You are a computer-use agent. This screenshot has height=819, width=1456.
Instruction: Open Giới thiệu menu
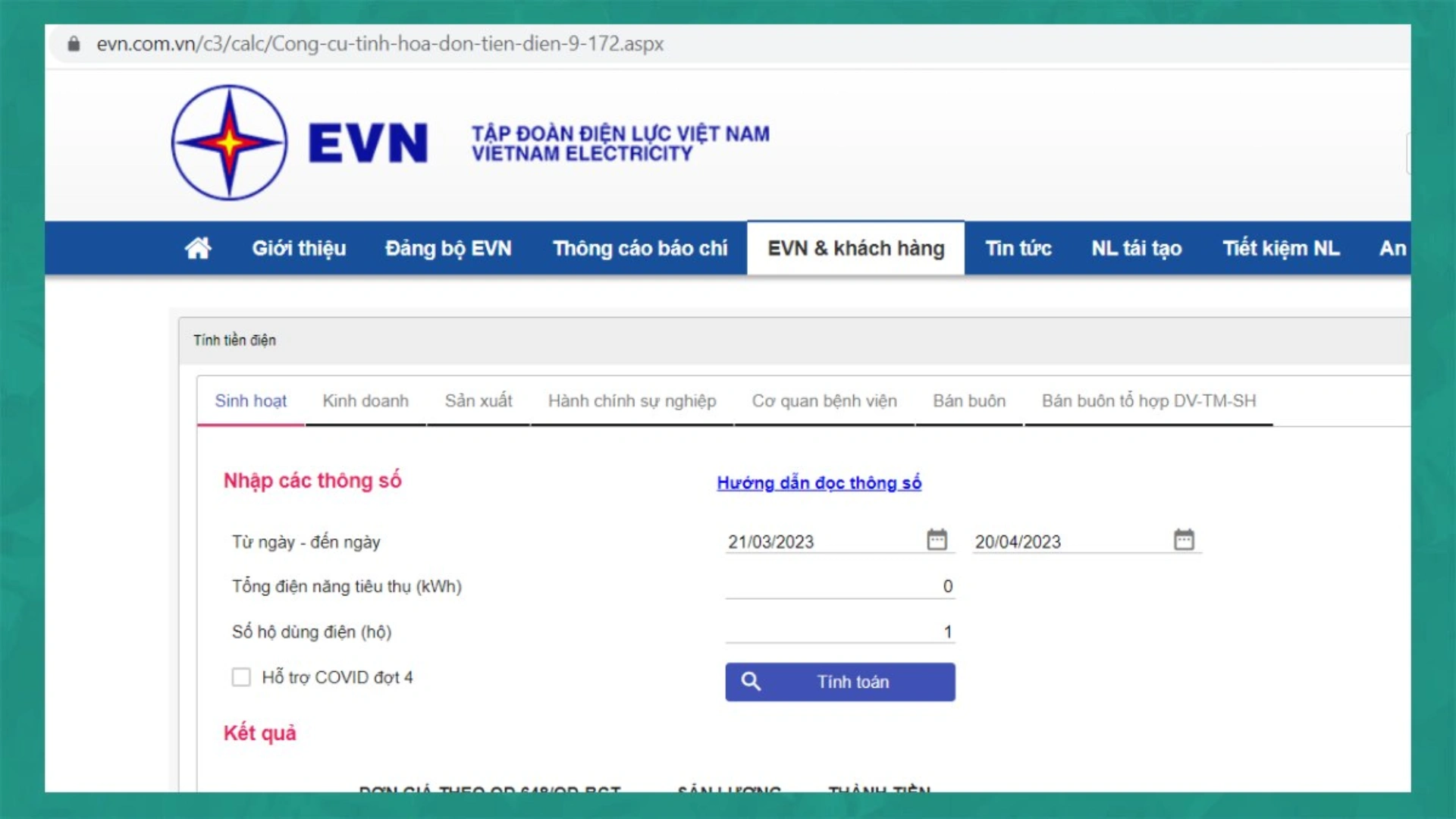[299, 248]
